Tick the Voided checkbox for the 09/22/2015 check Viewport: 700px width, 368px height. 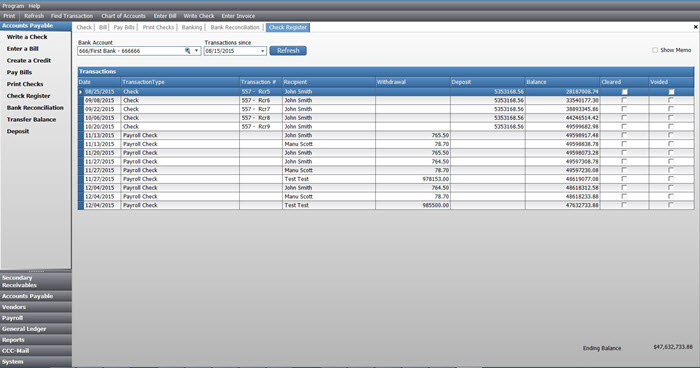[x=671, y=109]
